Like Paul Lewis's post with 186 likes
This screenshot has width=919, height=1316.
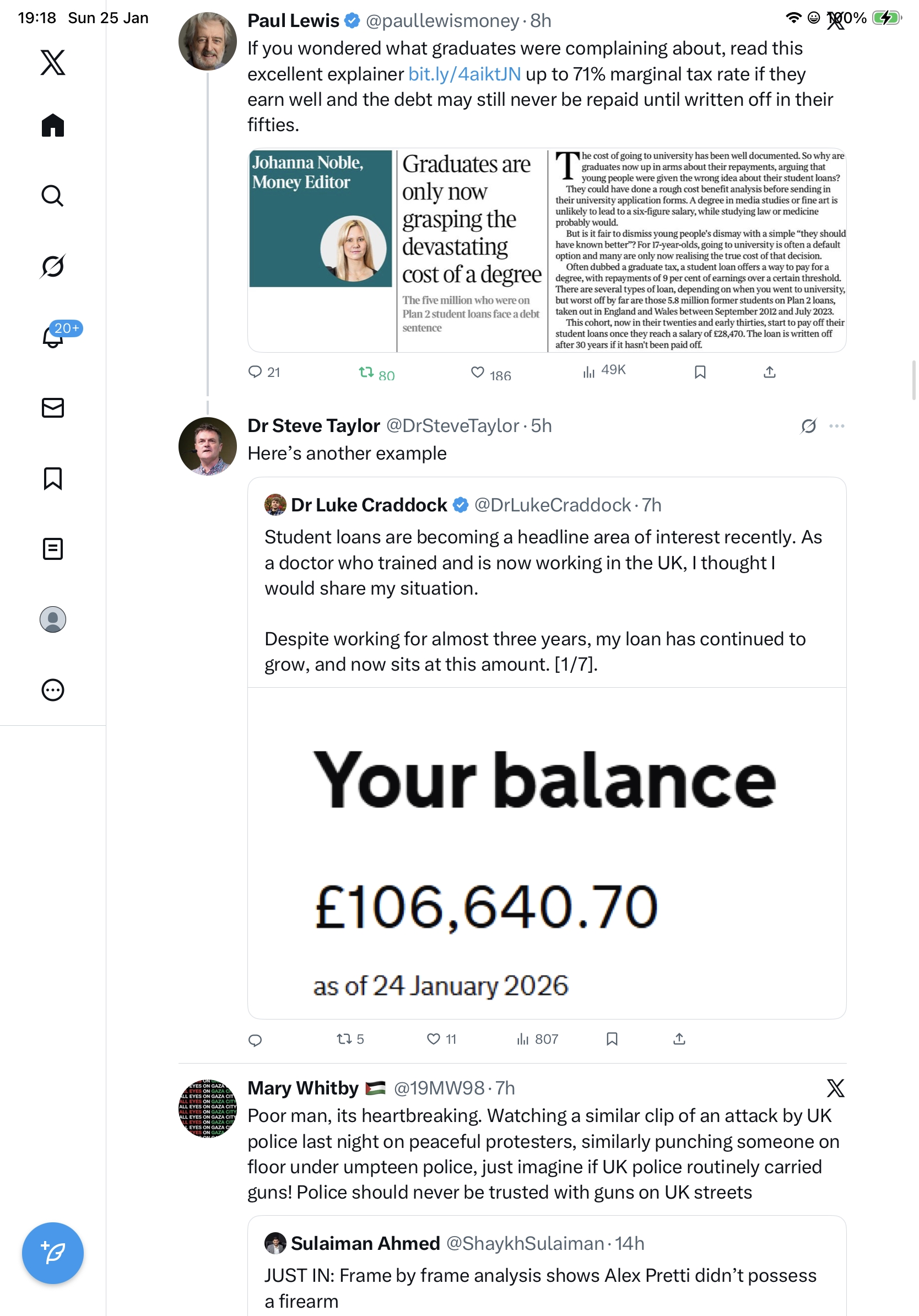[x=477, y=373]
